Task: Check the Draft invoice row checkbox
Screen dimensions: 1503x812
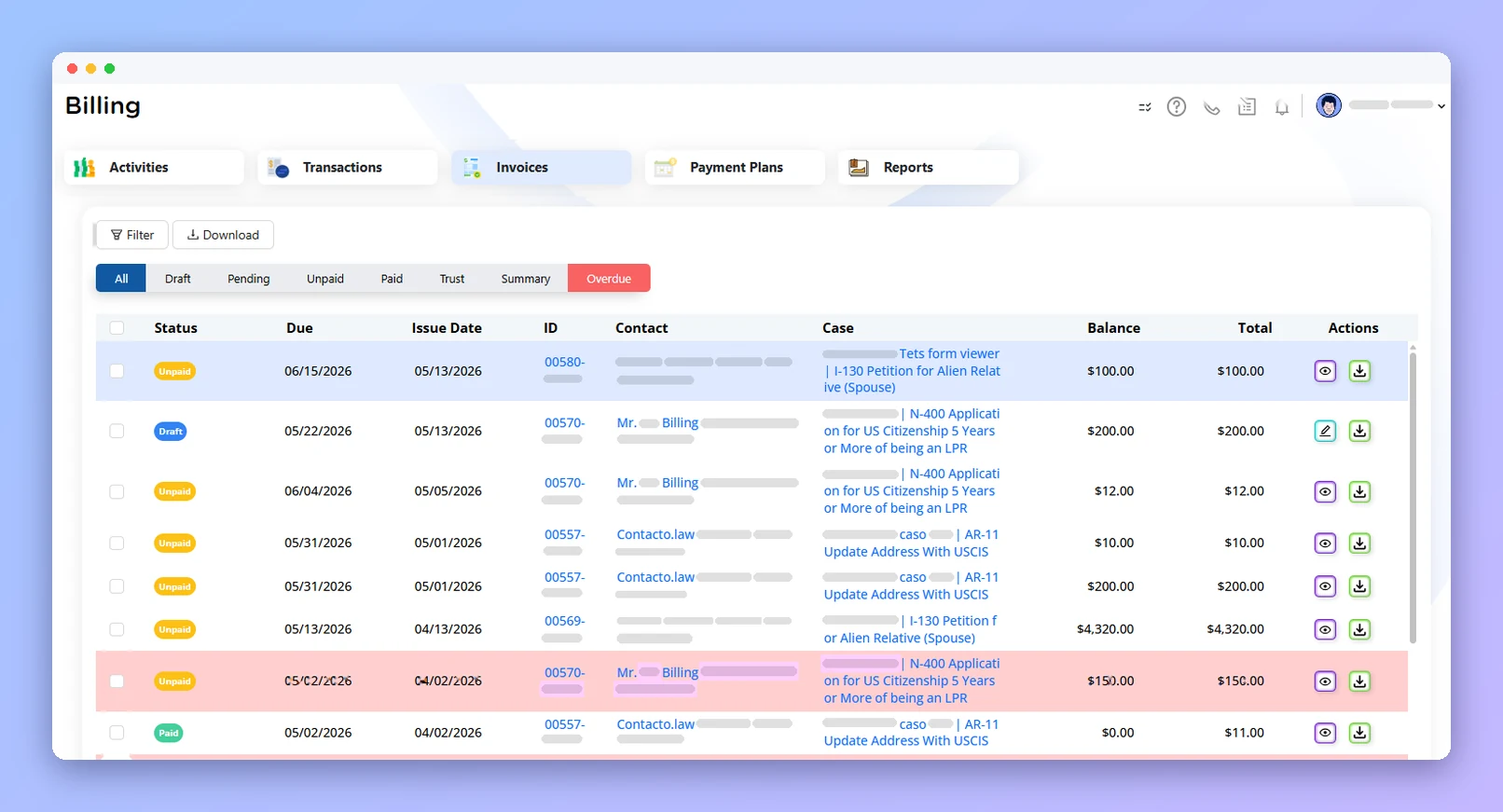Action: (x=117, y=431)
